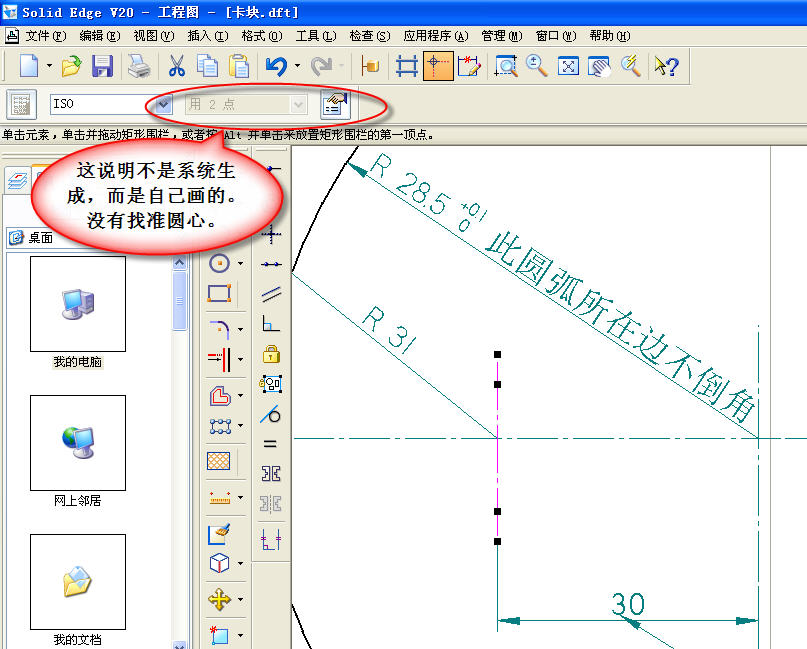
Task: Select the ruler measure tool
Action: pyautogui.click(x=220, y=498)
